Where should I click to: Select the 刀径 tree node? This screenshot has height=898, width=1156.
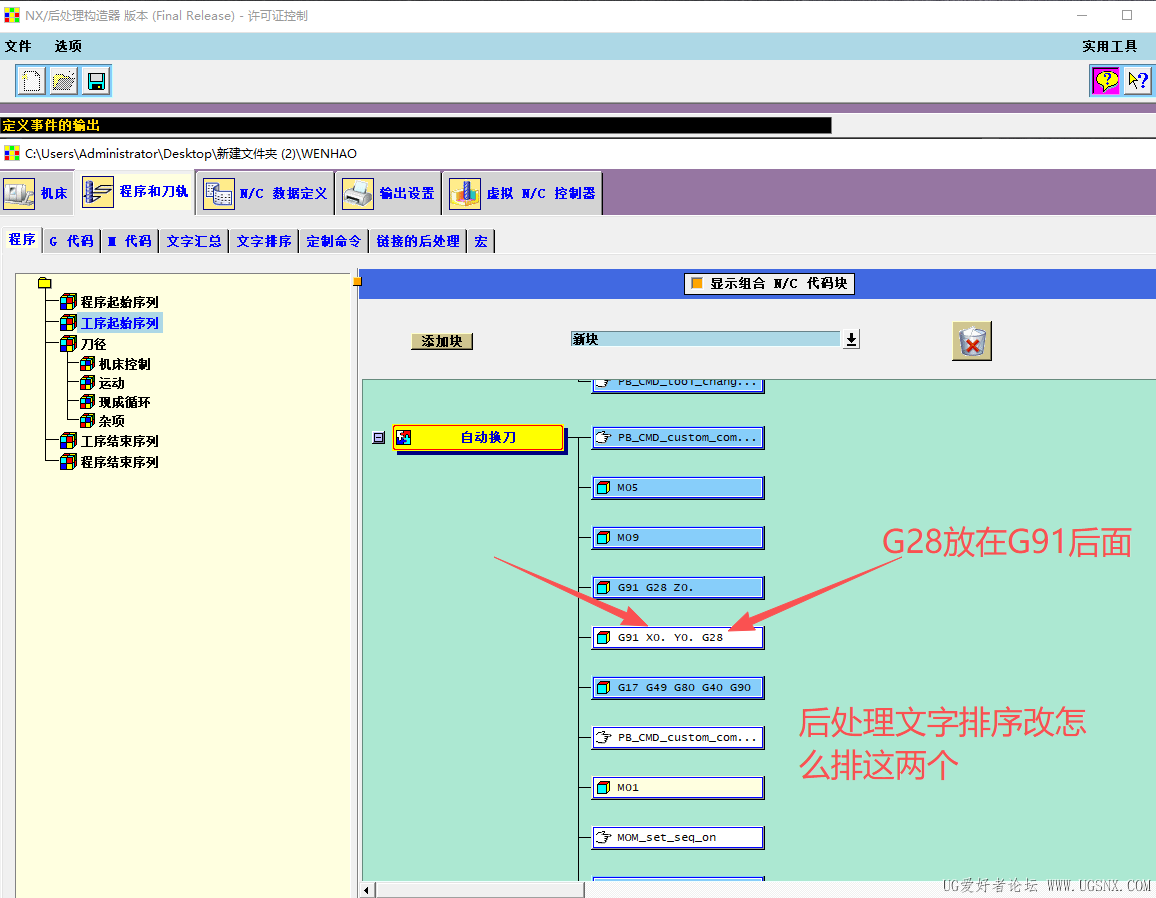point(94,344)
